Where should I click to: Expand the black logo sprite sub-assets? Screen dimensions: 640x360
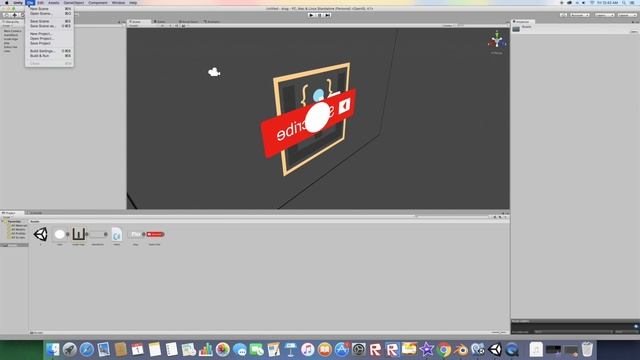click(87, 234)
